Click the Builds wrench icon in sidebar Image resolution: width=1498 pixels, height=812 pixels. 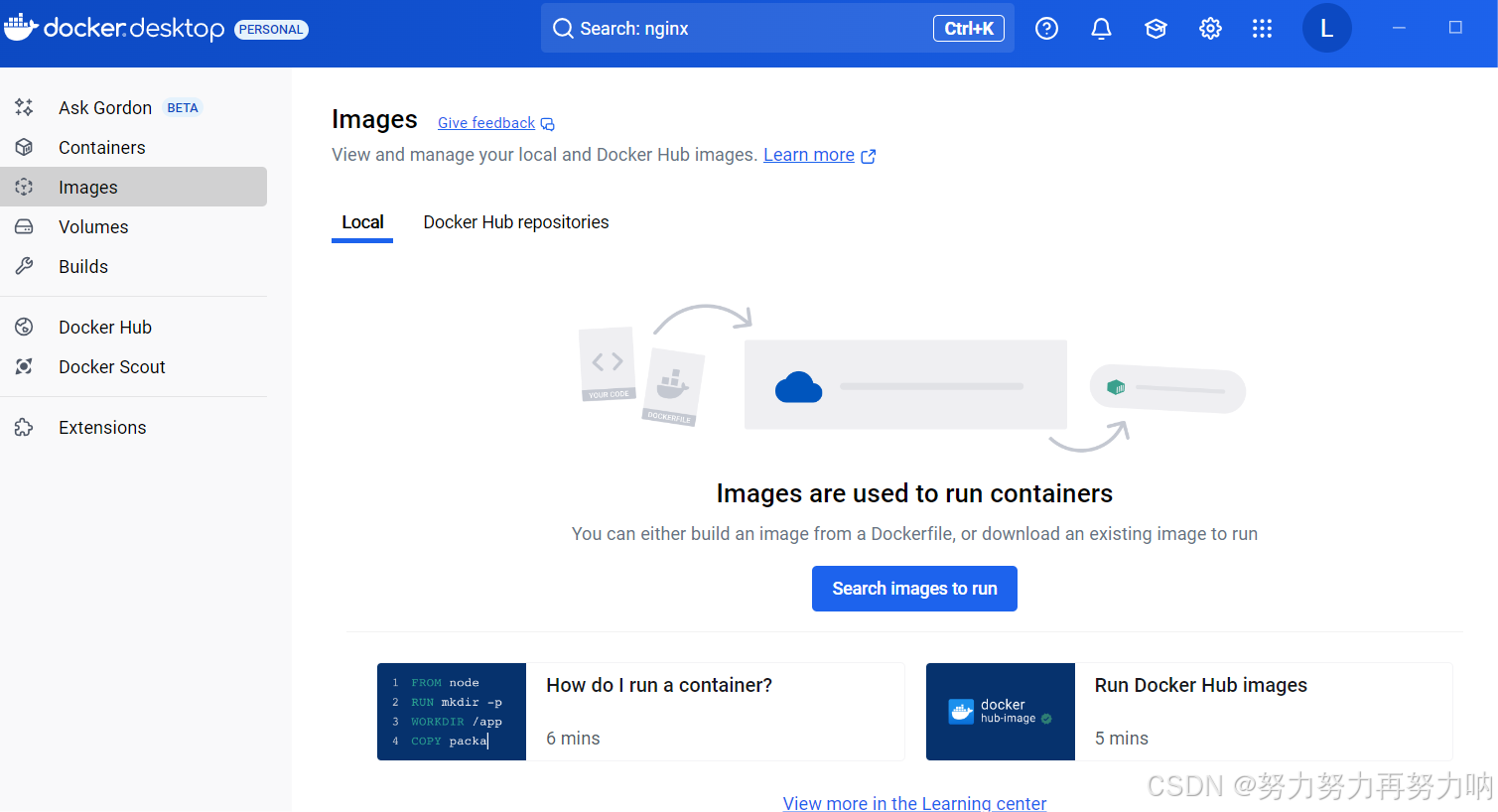[24, 266]
